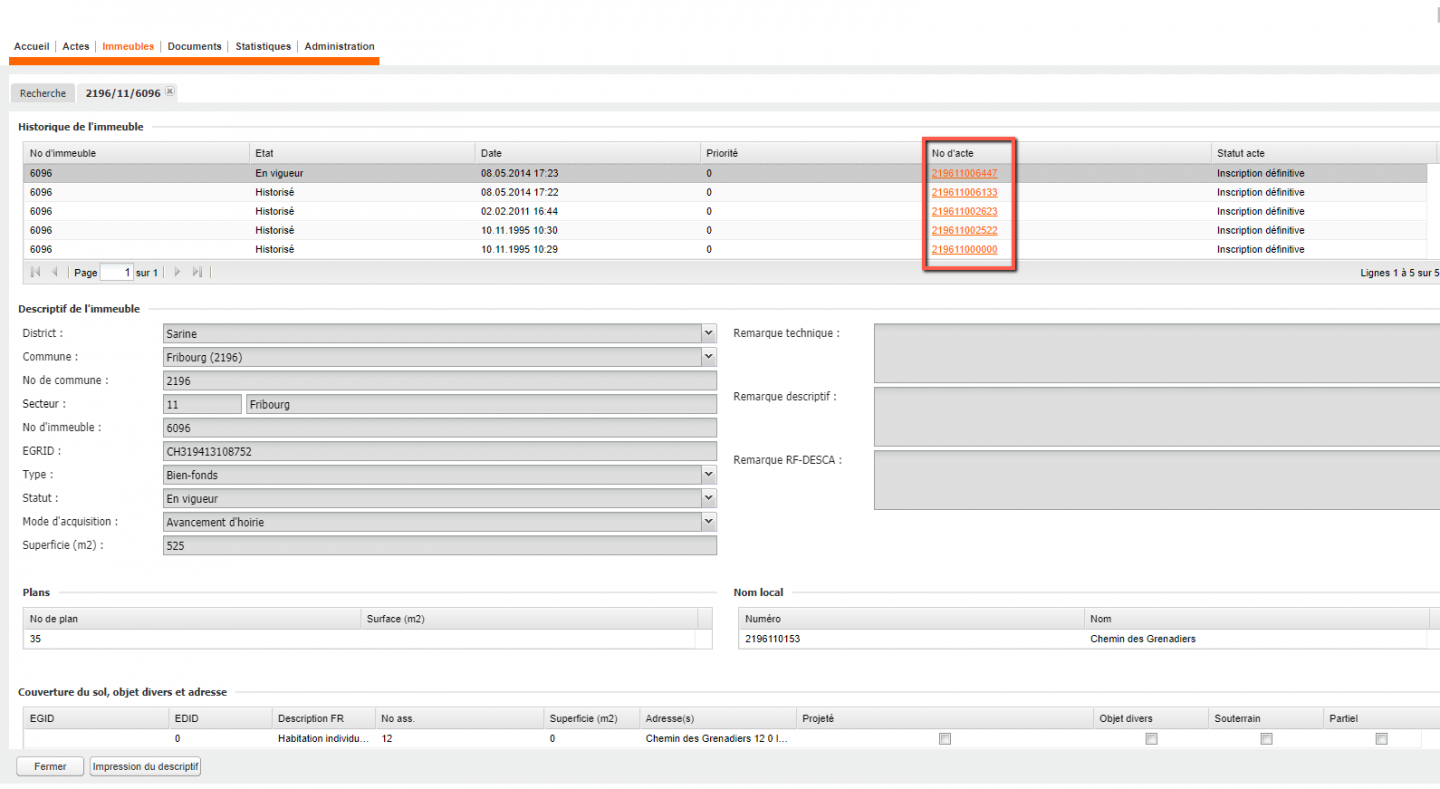The width and height of the screenshot is (1440, 789).
Task: Check the Souterrain checkbox
Action: [1266, 739]
